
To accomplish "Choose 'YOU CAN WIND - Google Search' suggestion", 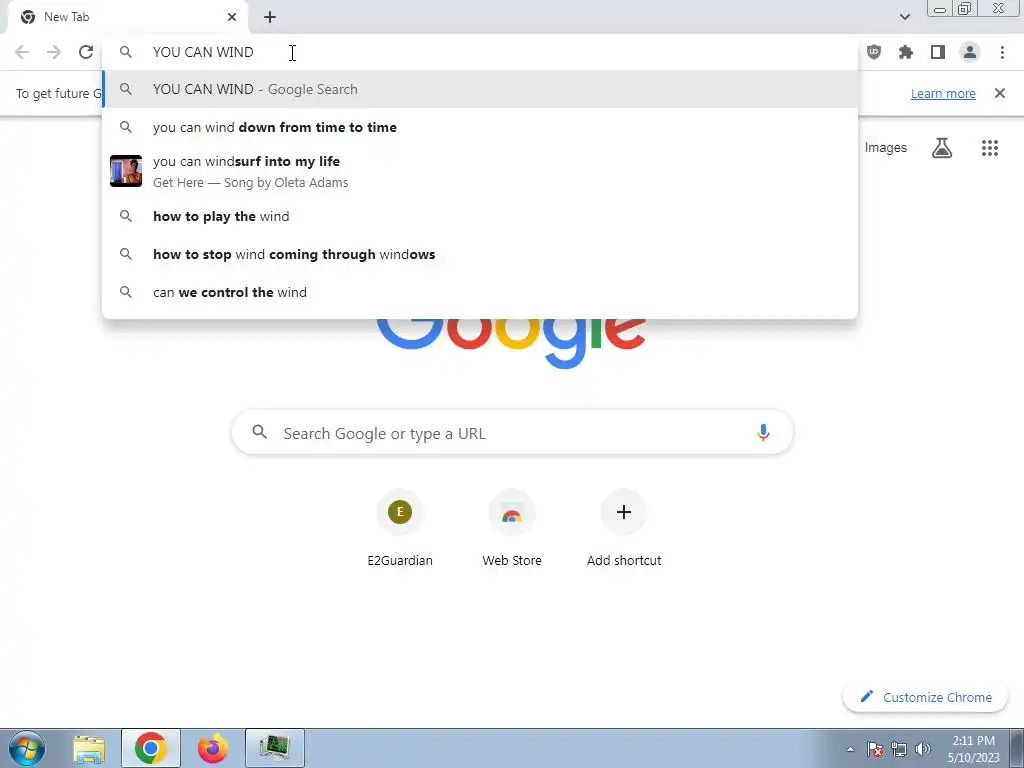I will click(480, 89).
